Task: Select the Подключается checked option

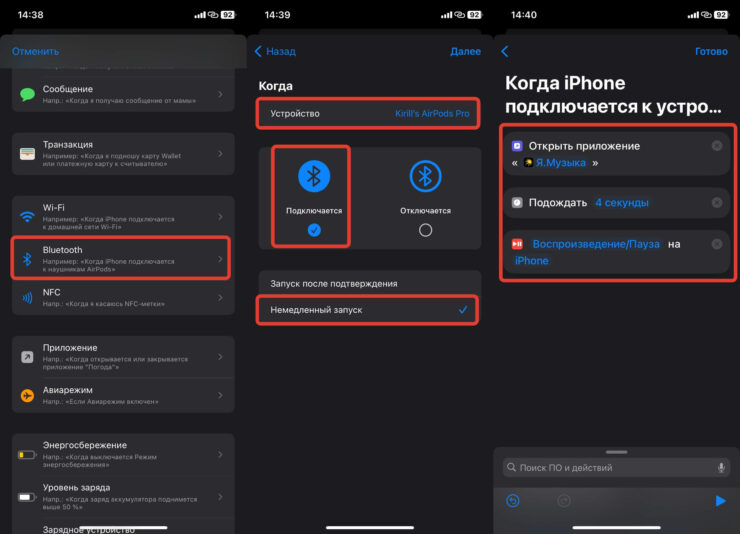Action: 313,230
